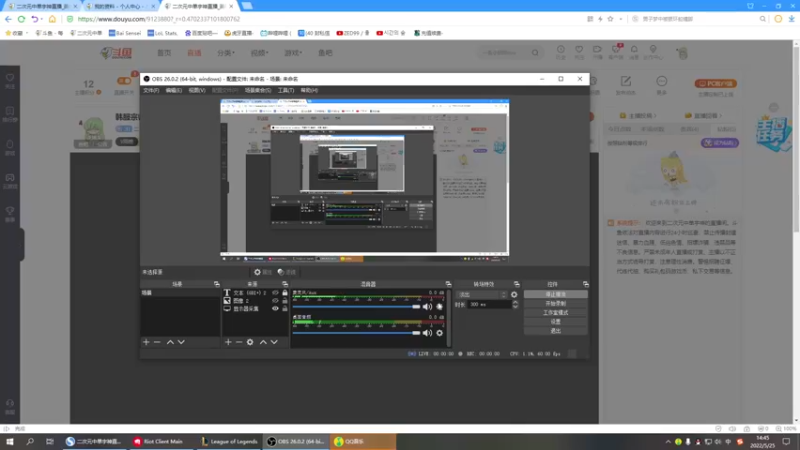
Task: Open OBS File menu
Action: [x=151, y=90]
